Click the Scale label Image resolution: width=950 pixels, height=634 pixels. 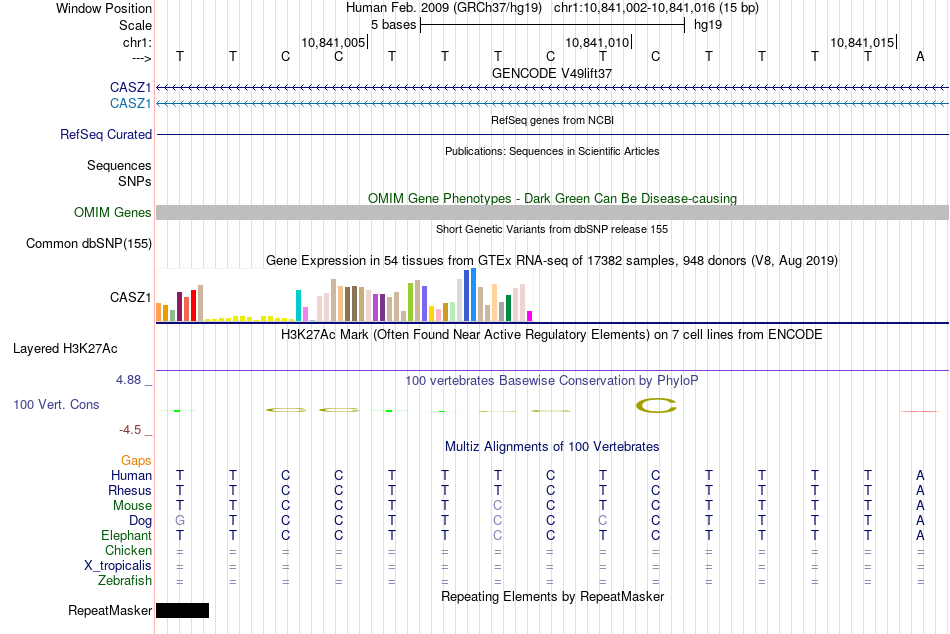(x=136, y=25)
